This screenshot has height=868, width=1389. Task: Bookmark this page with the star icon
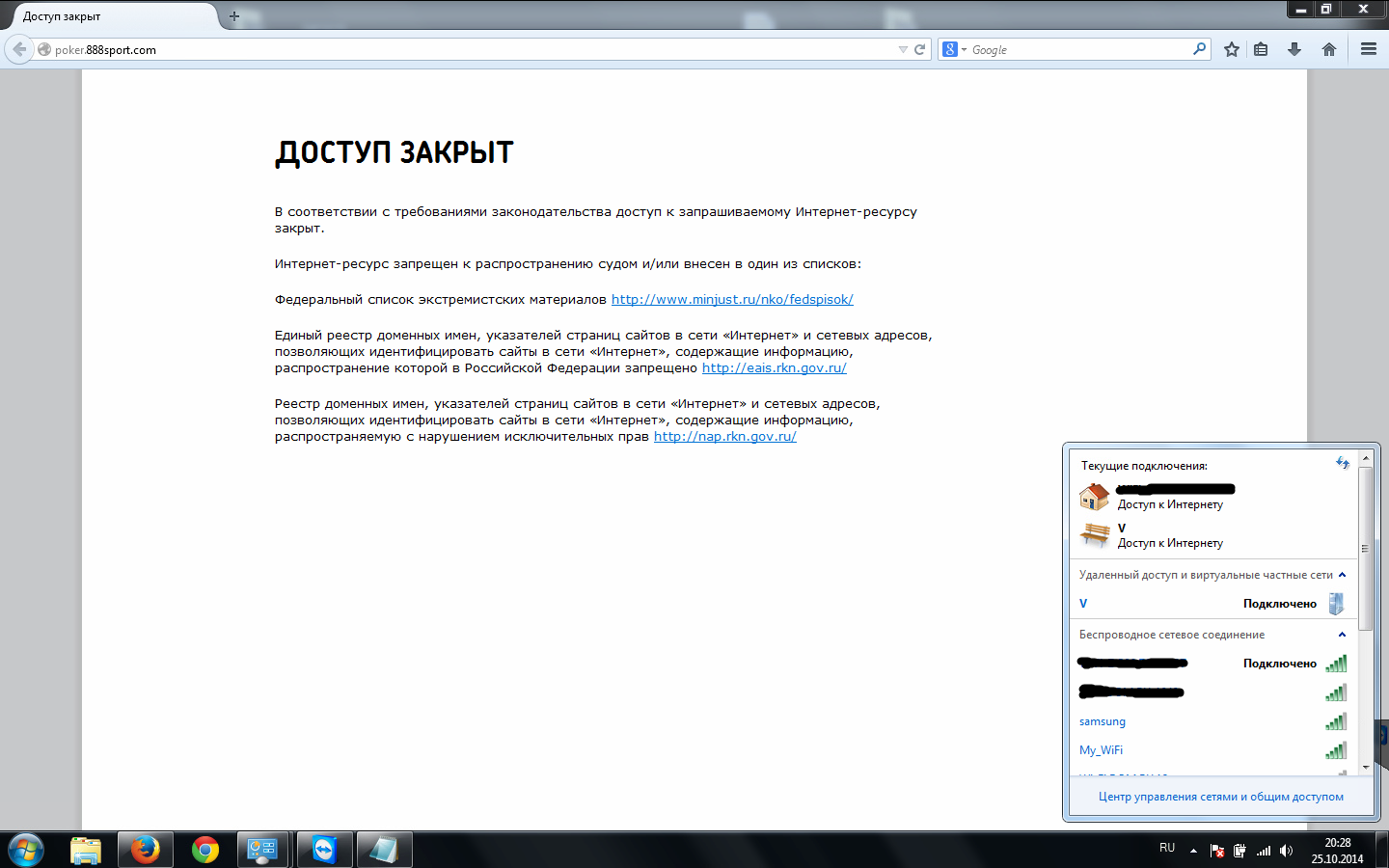[1232, 49]
